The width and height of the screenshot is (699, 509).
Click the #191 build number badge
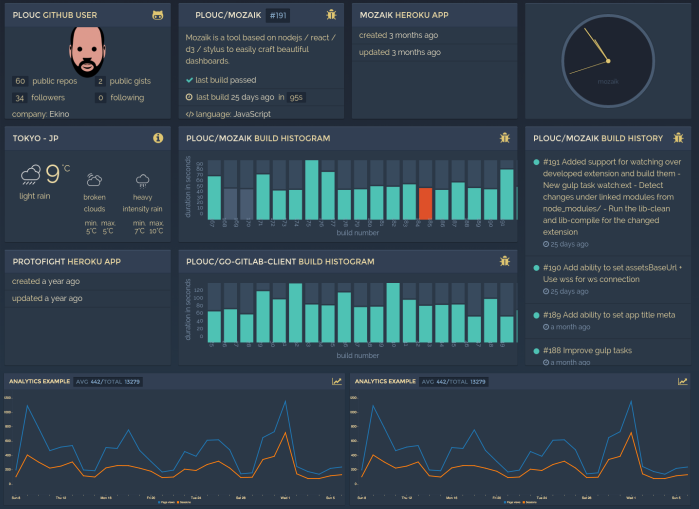coord(279,16)
